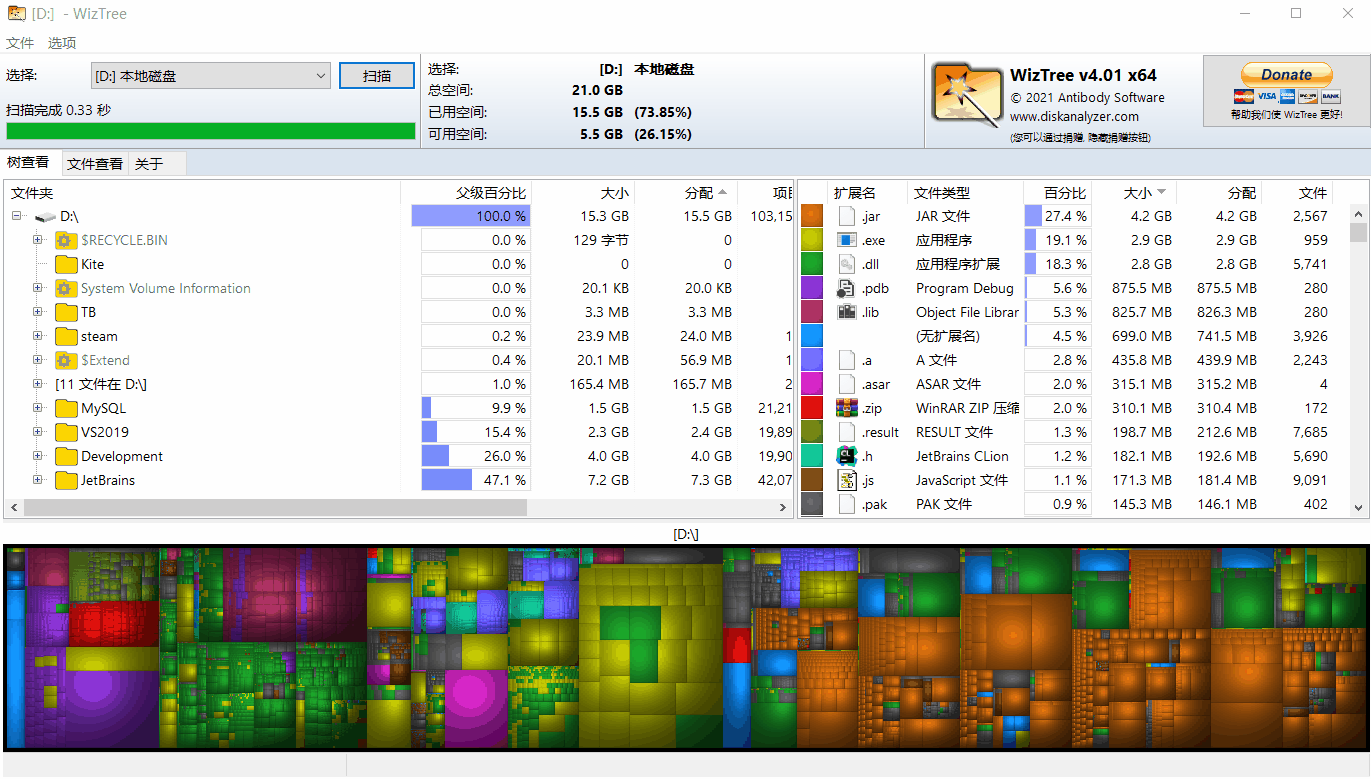Click the $RECYCLE.BIN folder gear icon
The height and width of the screenshot is (779, 1371).
66,240
